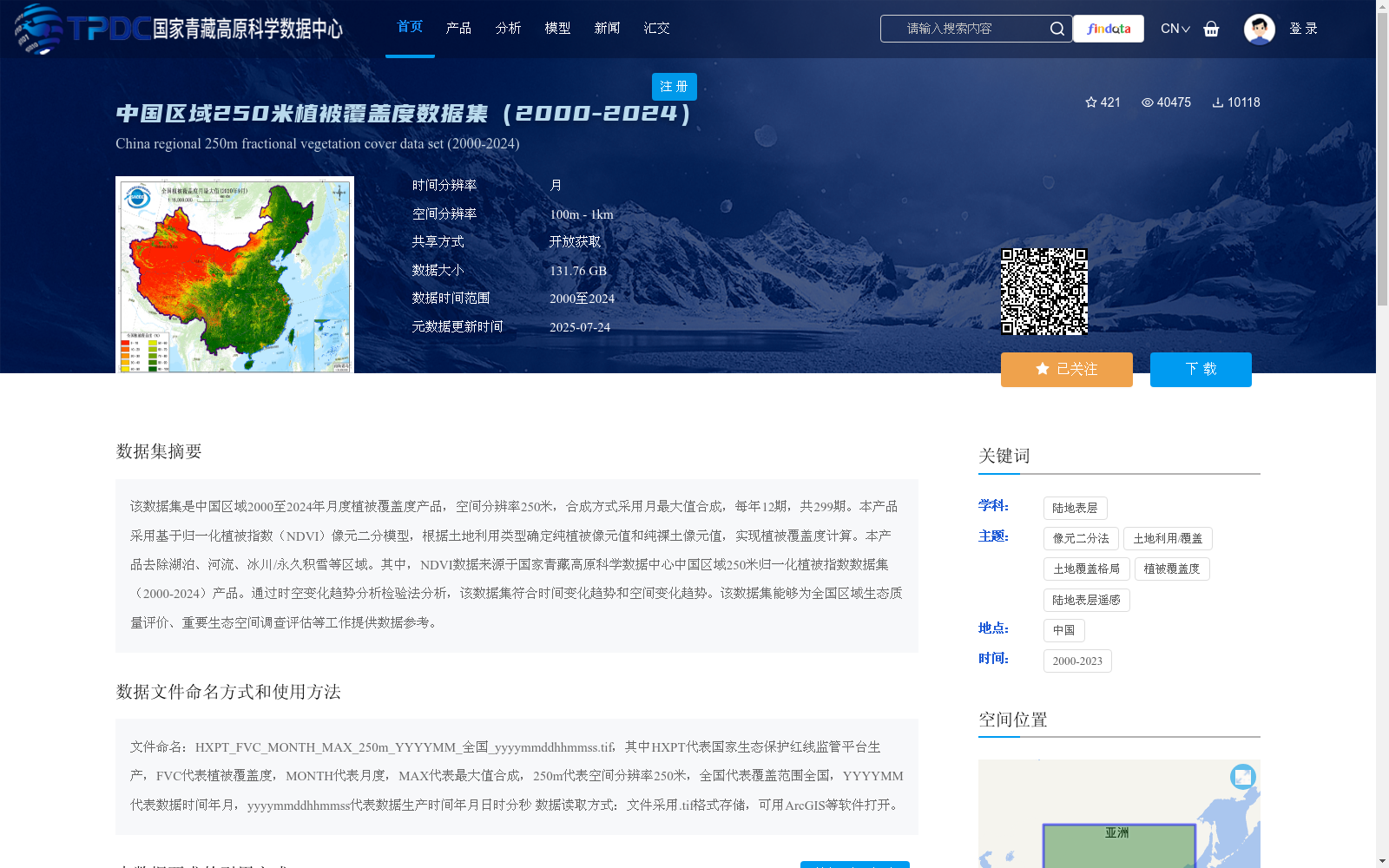The height and width of the screenshot is (868, 1389).
Task: Select the 土地利用/覆盖 keyword tag
Action: (1168, 539)
